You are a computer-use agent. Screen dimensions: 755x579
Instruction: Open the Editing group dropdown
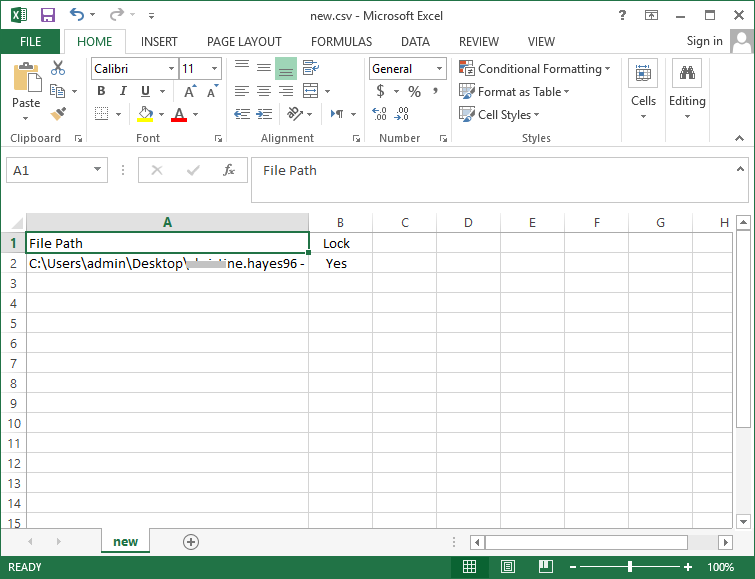(x=687, y=90)
